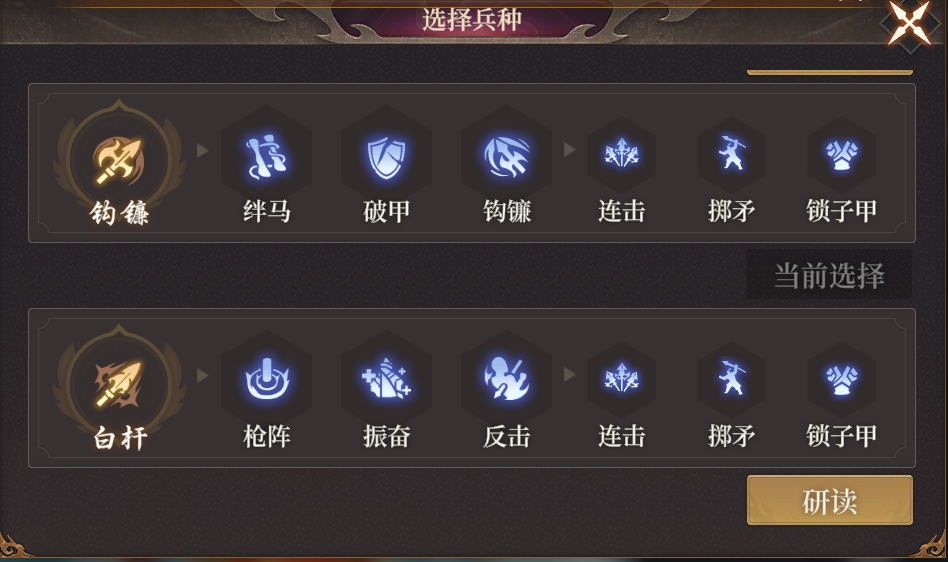The width and height of the screenshot is (948, 562).
Task: Open the 反击 skill icon
Action: (x=507, y=381)
